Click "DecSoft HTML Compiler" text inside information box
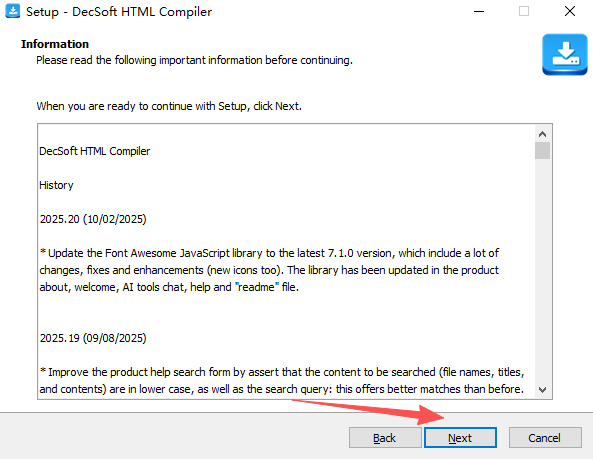 point(95,151)
